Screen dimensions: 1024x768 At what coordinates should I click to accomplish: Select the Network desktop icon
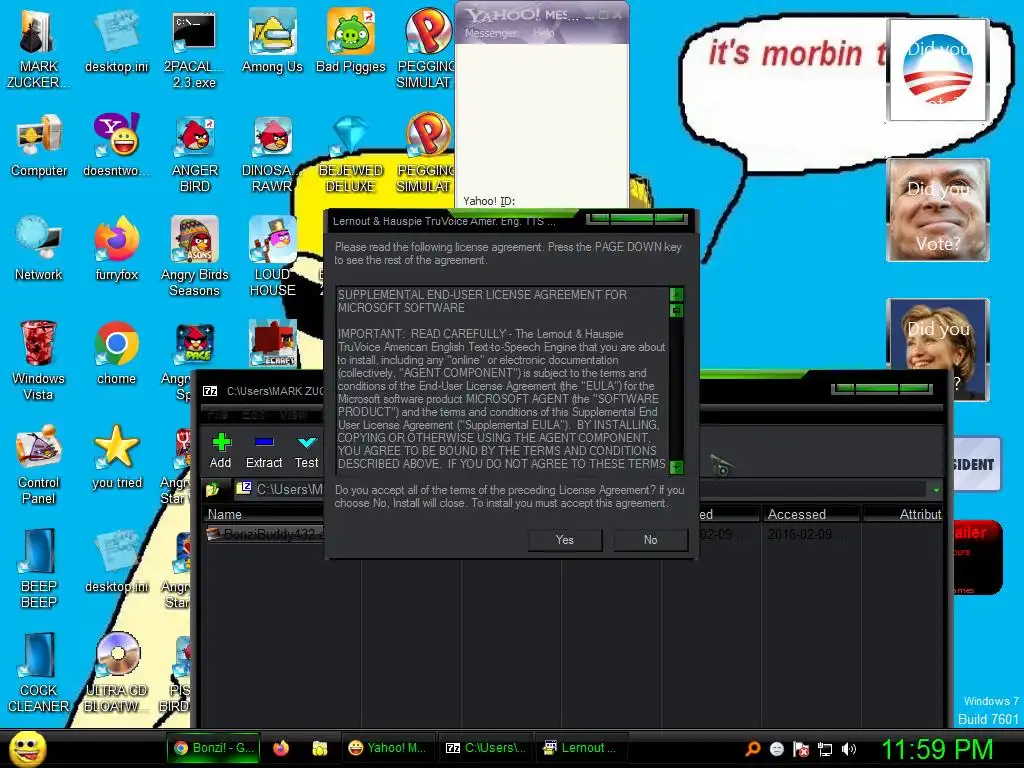click(39, 249)
